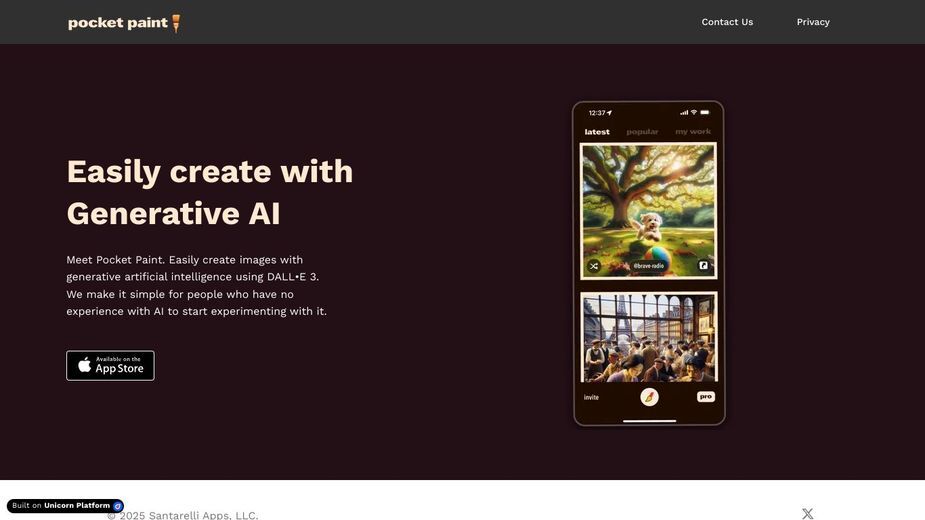Open the X social media icon
This screenshot has height=520, width=925.
pos(808,514)
